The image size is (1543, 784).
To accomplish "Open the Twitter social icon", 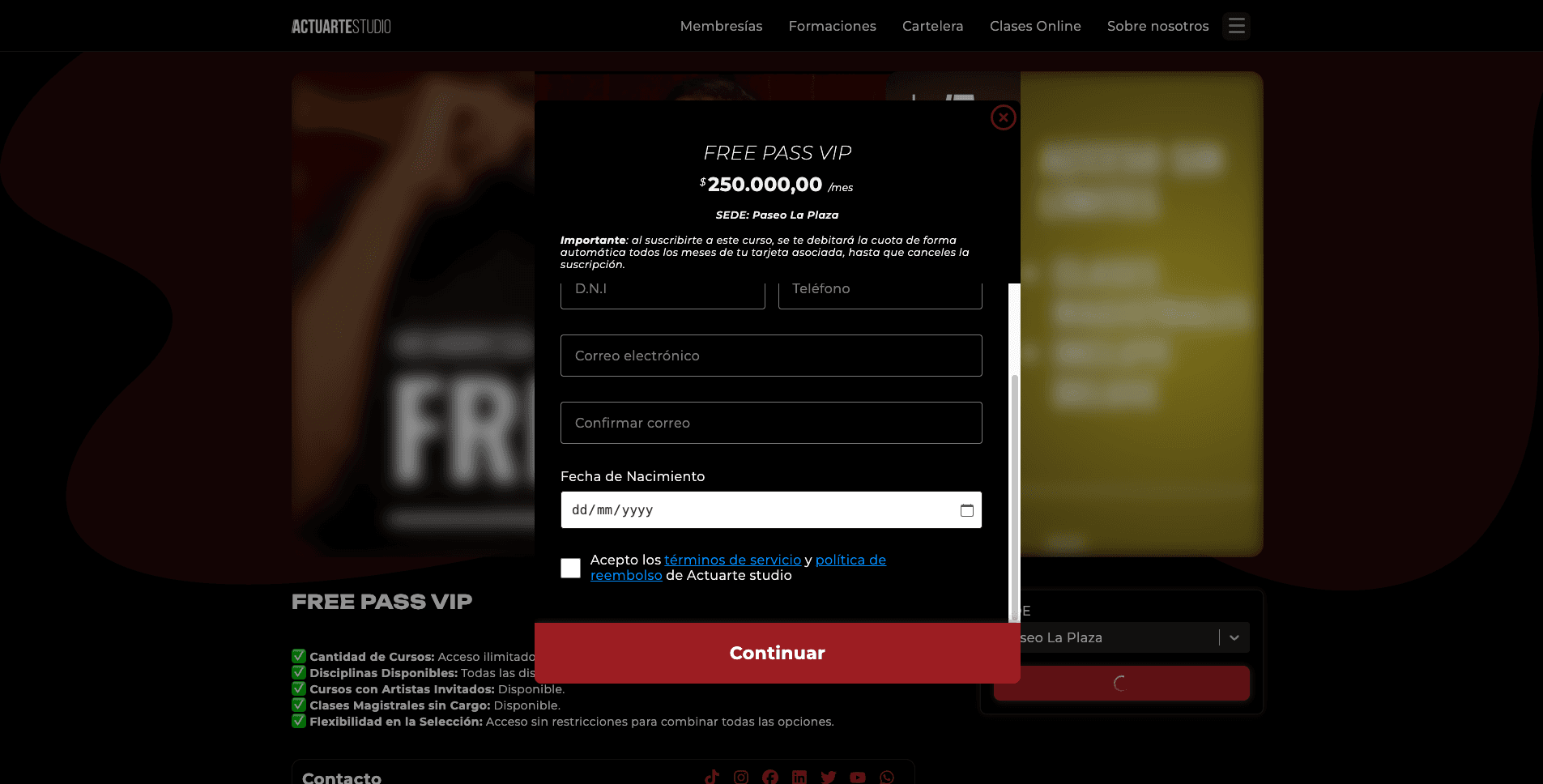I will [829, 777].
